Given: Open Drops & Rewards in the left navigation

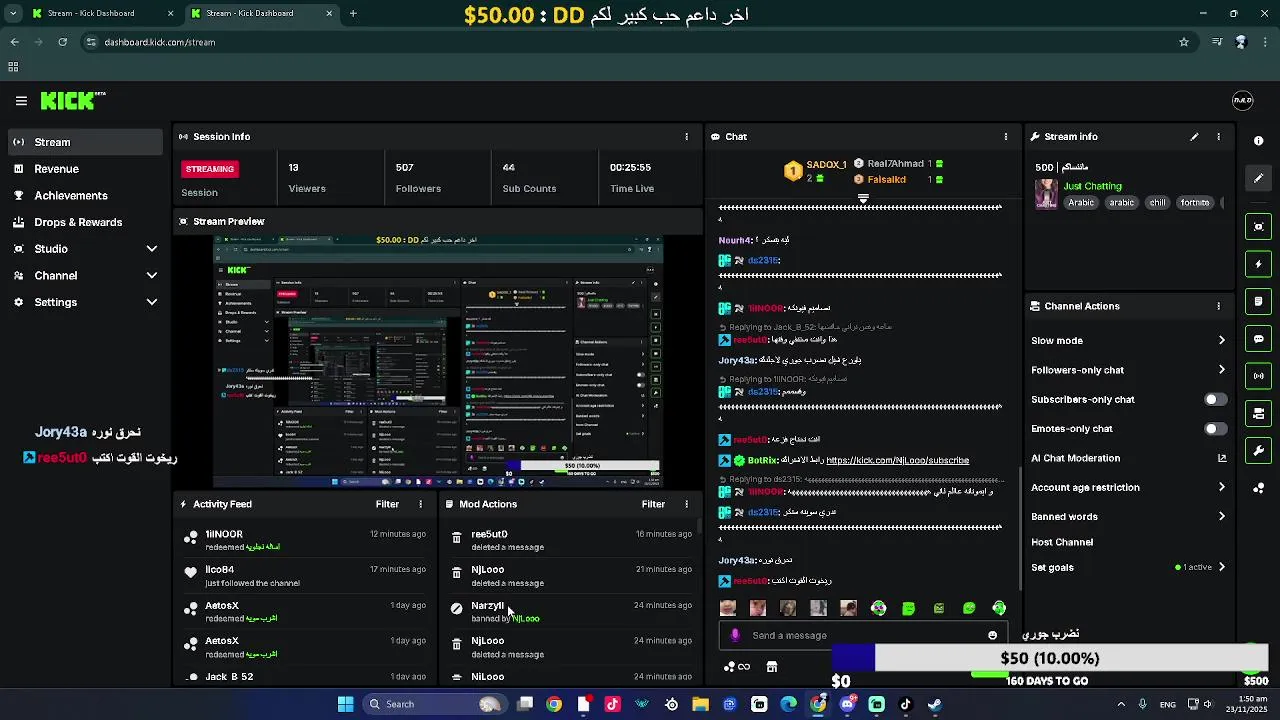Looking at the screenshot, I should (78, 222).
